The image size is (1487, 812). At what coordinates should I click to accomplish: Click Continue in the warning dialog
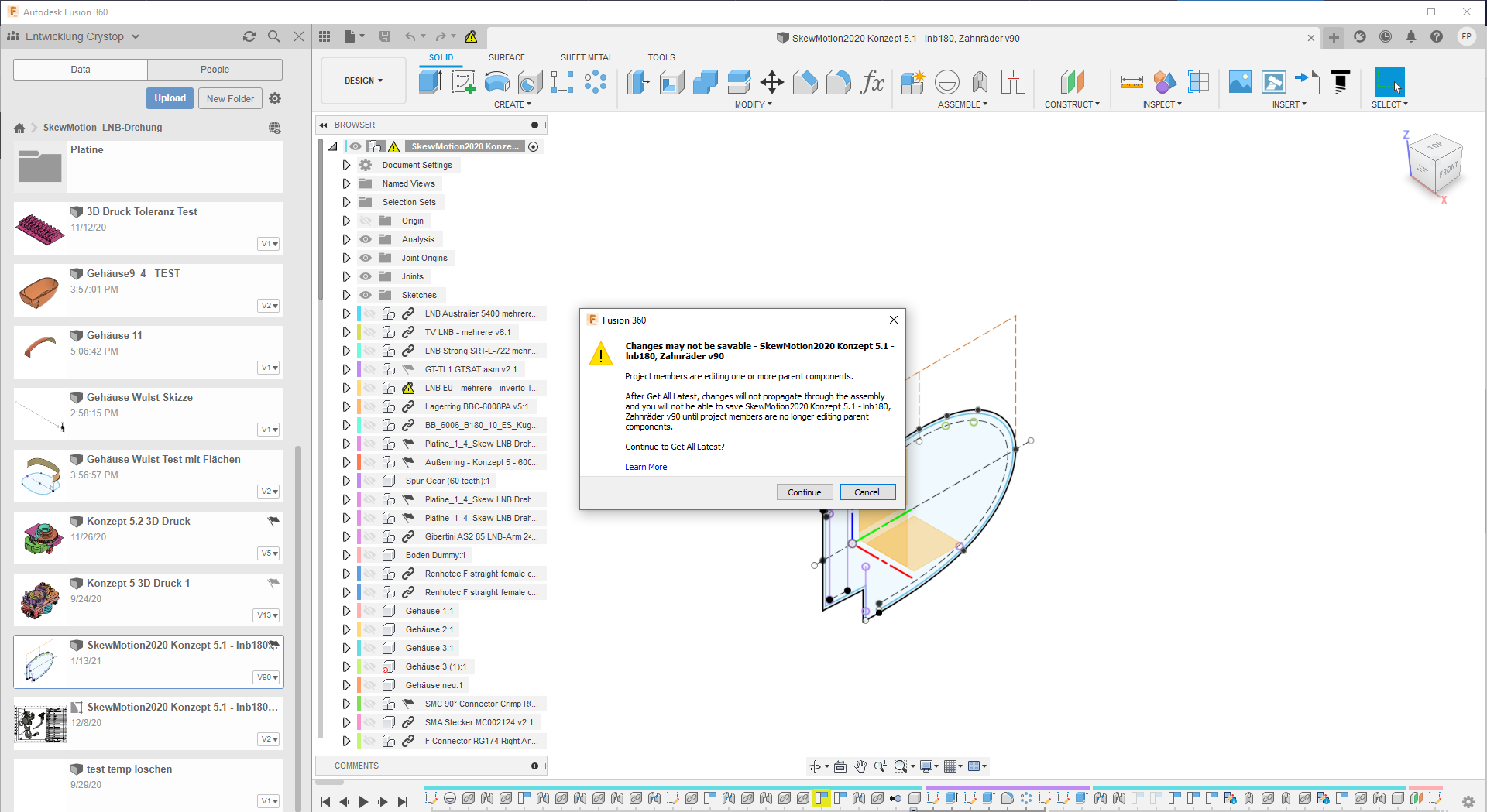click(x=805, y=492)
